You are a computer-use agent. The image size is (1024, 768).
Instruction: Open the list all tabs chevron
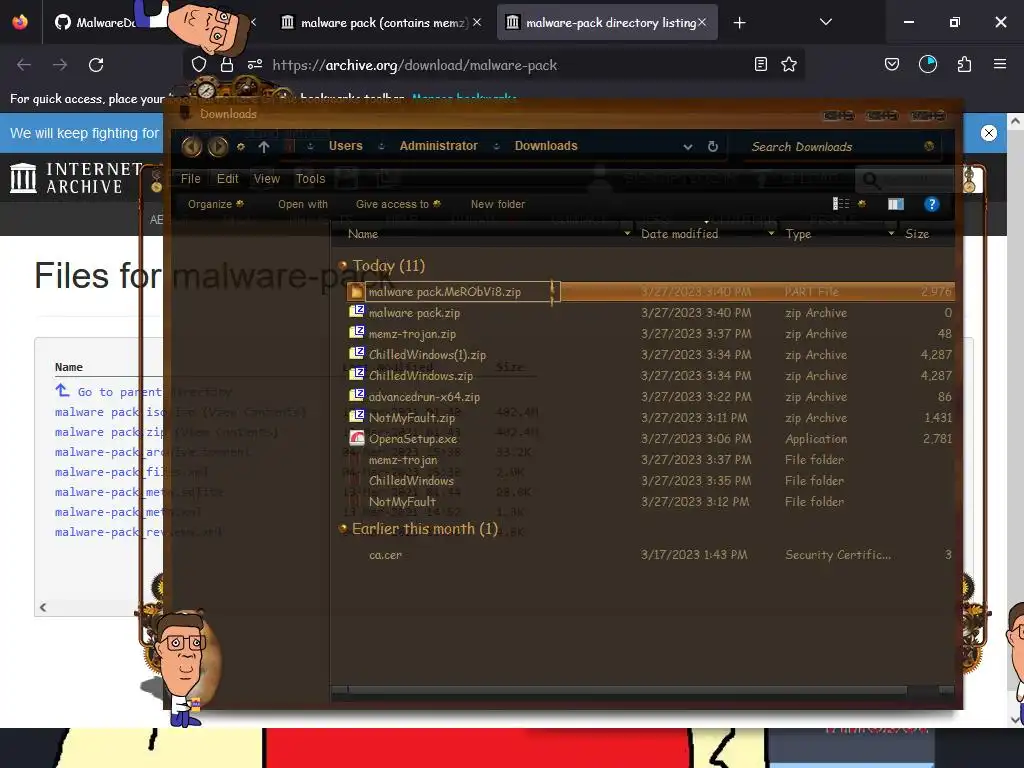click(x=825, y=22)
